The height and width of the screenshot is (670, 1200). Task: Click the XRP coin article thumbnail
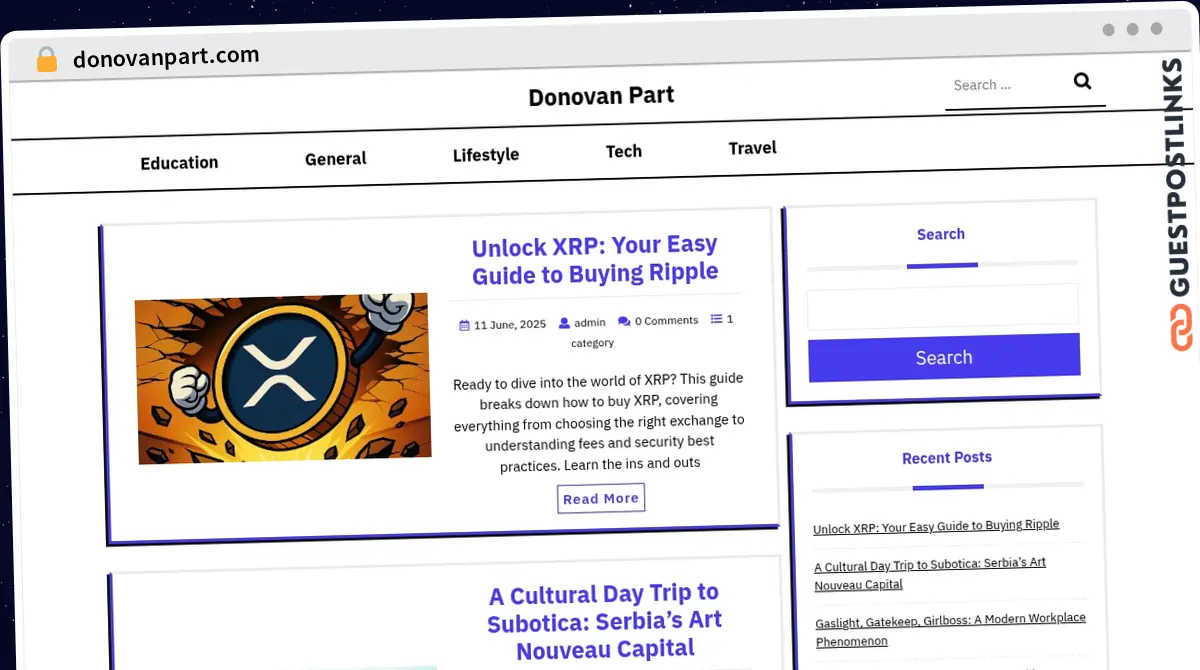click(x=283, y=378)
